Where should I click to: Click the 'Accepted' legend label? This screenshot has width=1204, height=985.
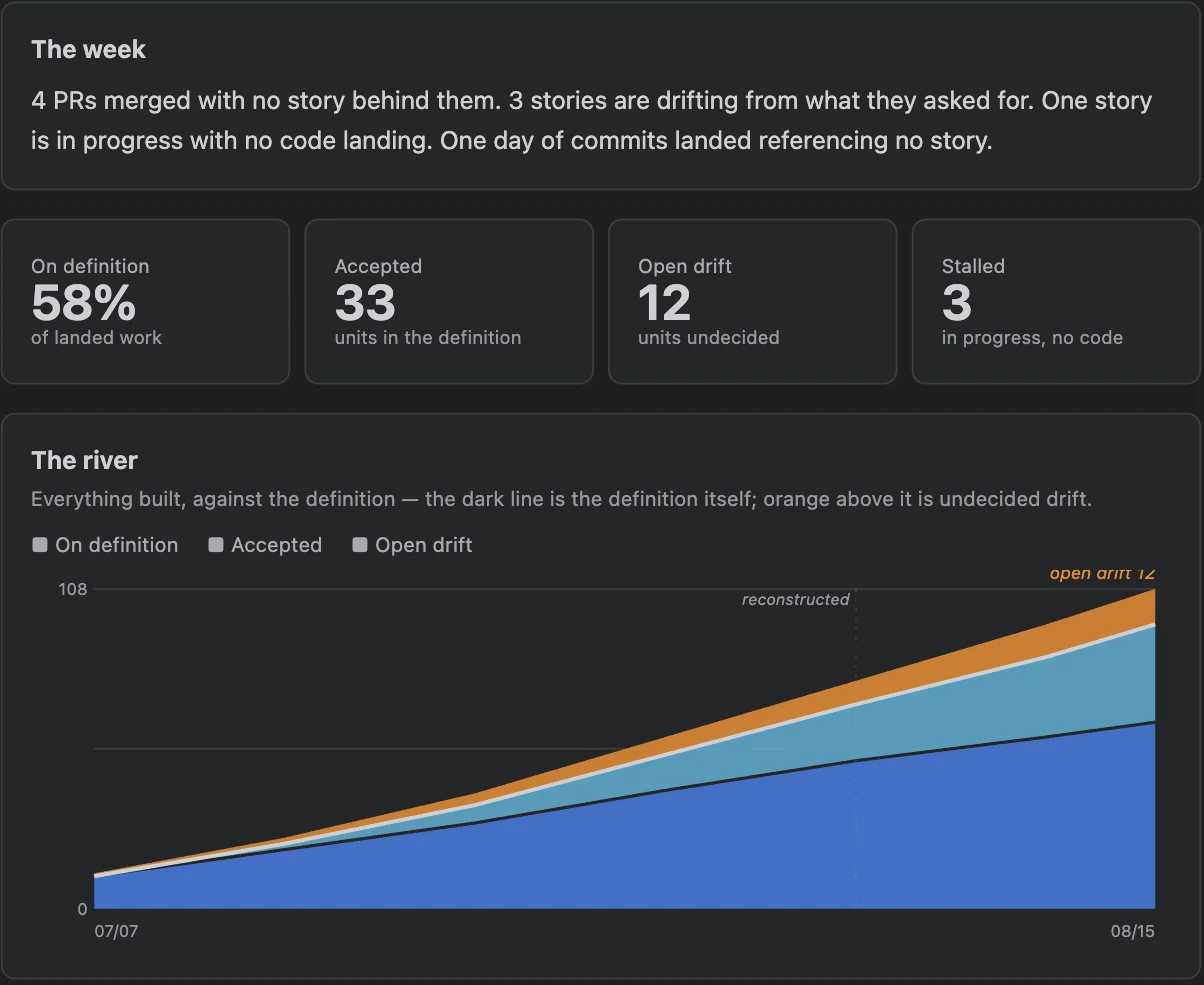(276, 545)
